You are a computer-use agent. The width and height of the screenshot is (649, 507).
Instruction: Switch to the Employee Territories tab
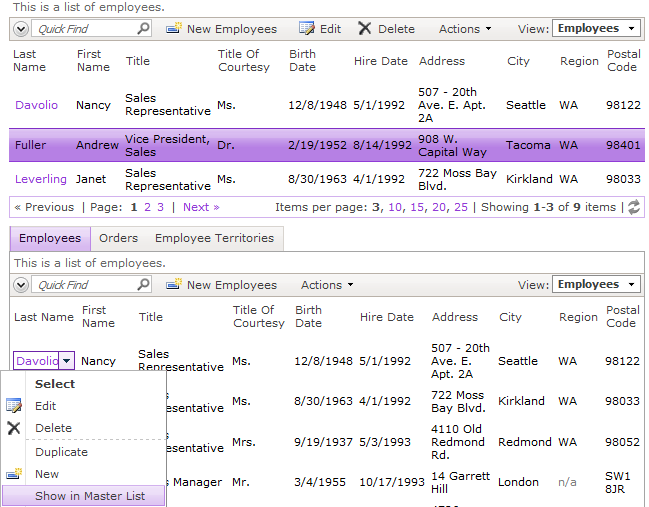[214, 238]
